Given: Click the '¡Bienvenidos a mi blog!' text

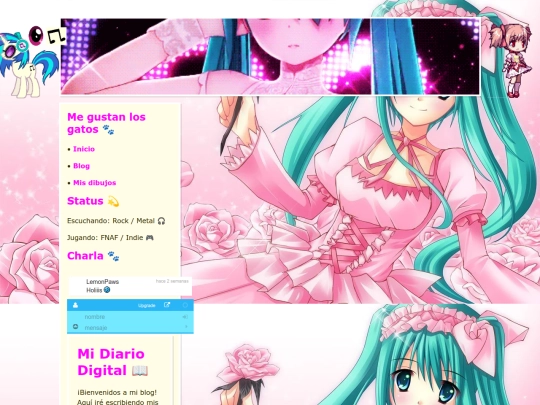Looking at the screenshot, I should click(117, 393).
